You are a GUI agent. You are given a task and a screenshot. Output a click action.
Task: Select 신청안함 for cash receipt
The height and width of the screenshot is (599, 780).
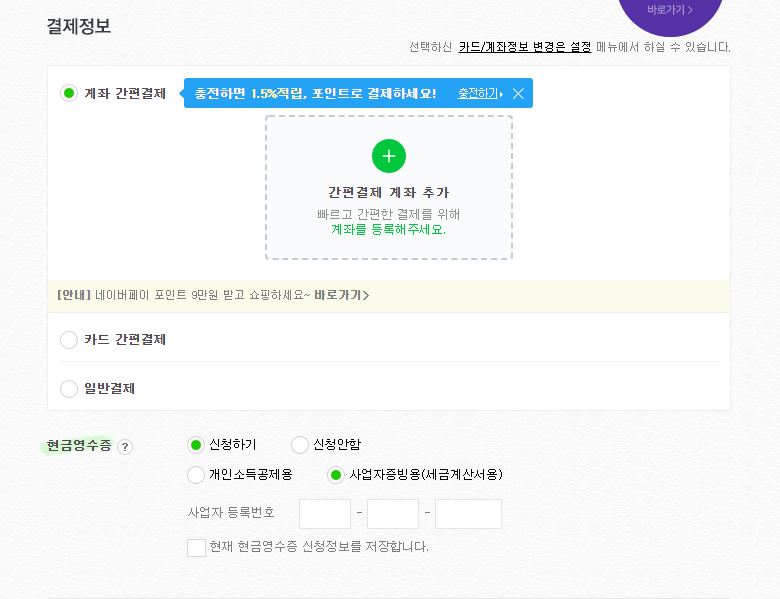click(x=300, y=445)
